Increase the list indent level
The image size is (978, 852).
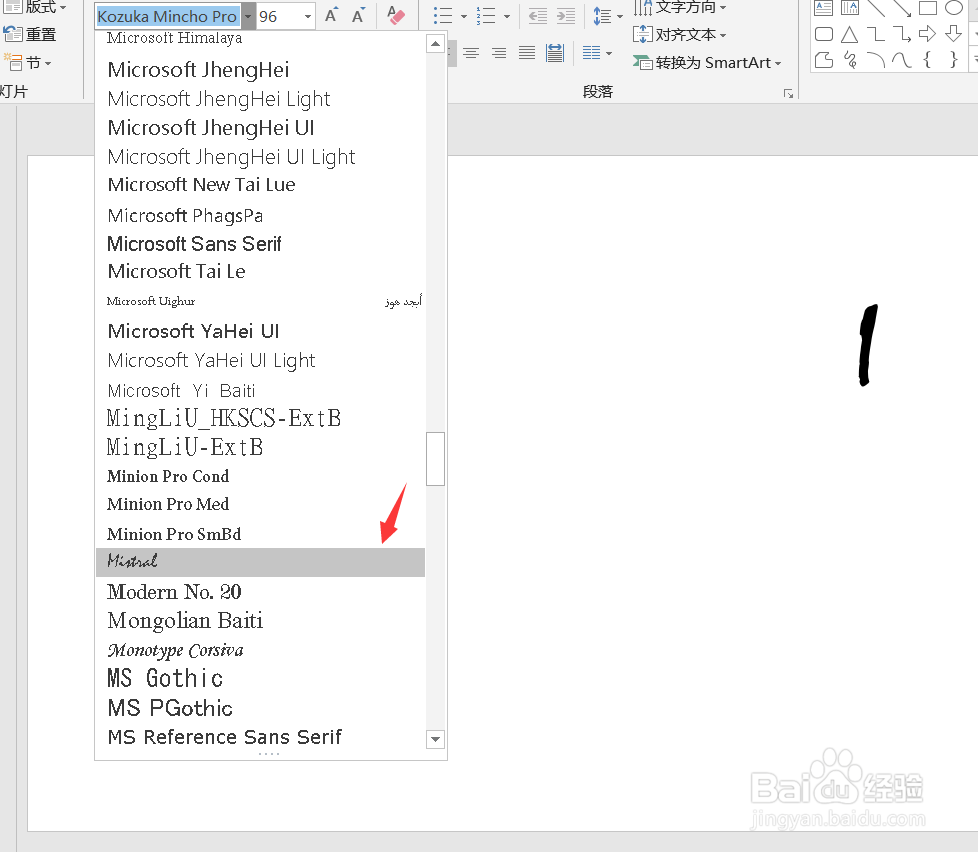[566, 16]
